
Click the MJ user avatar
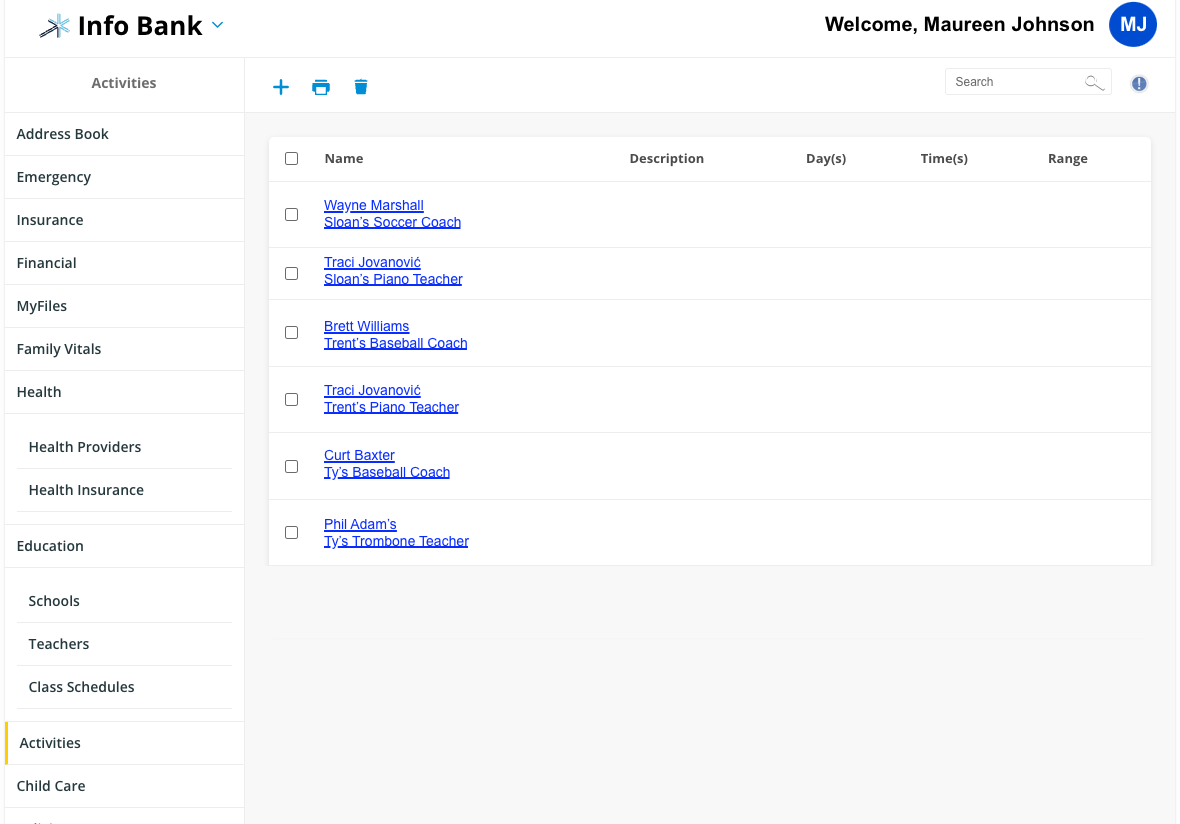[1133, 25]
